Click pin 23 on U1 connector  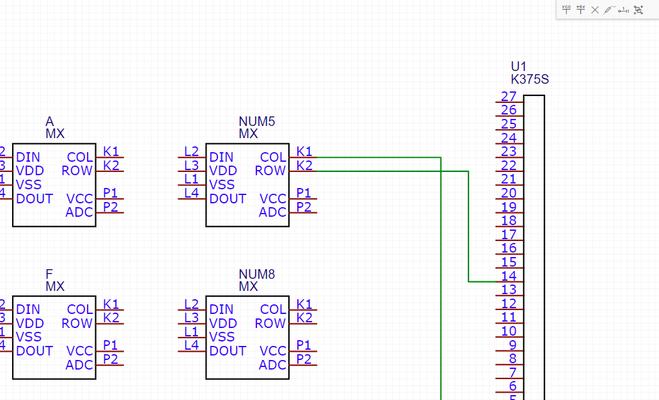[x=509, y=153]
